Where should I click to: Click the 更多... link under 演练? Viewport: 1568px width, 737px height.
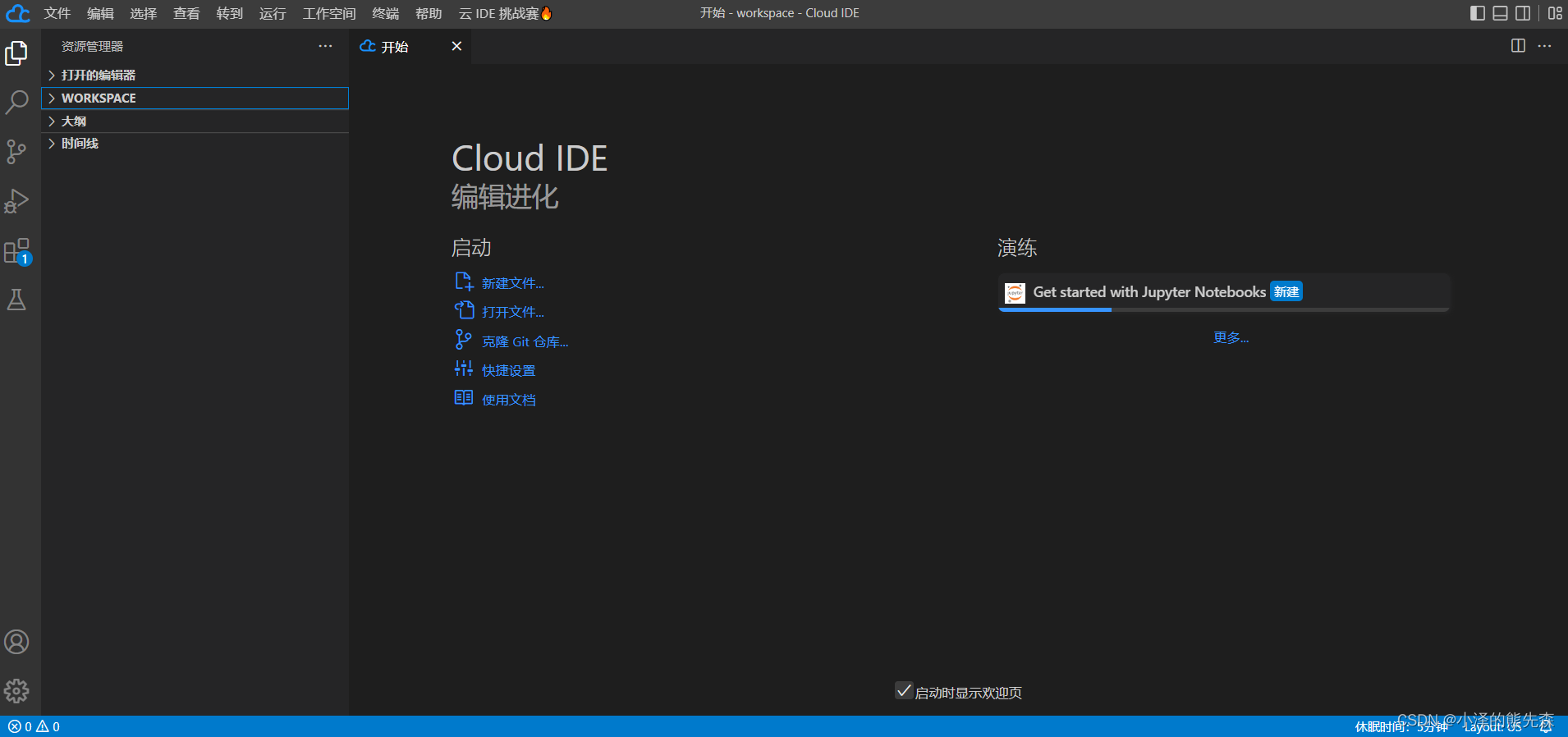coord(1231,337)
